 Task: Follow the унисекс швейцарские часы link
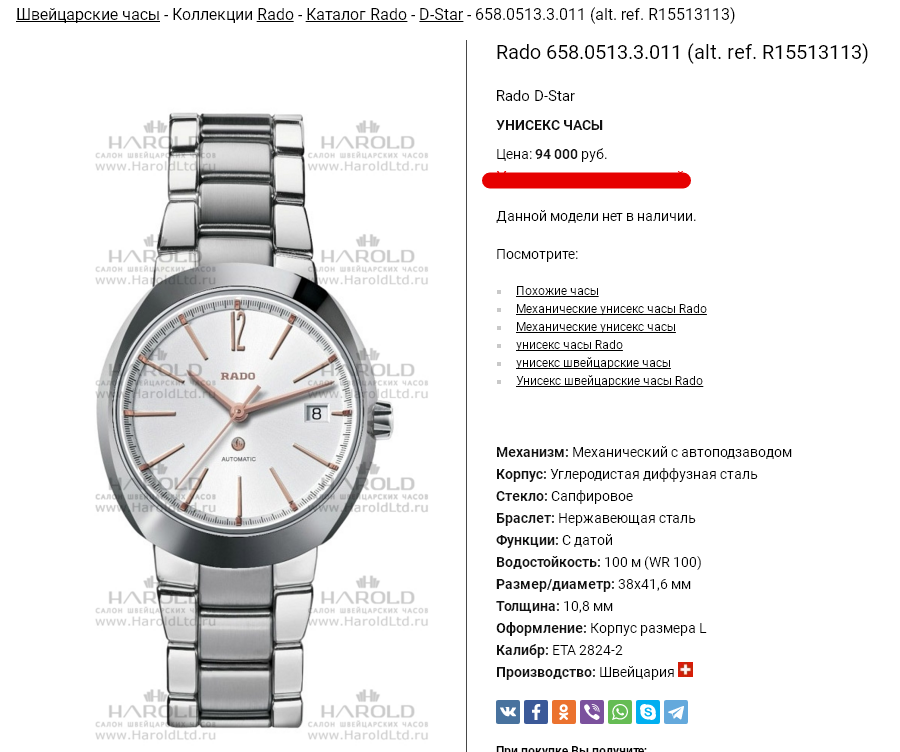pos(593,363)
